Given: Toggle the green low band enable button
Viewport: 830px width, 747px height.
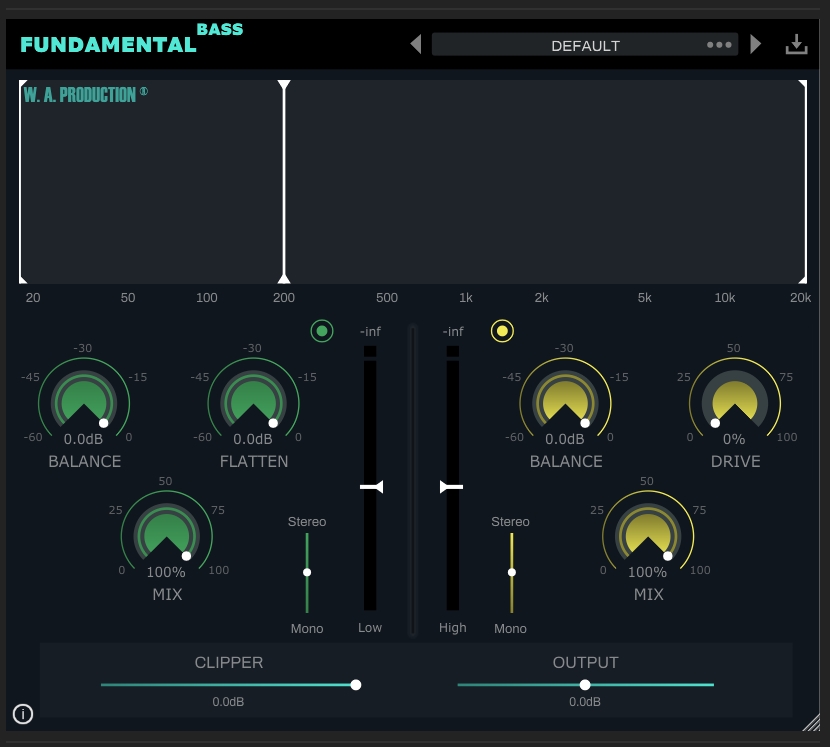Looking at the screenshot, I should [x=322, y=331].
